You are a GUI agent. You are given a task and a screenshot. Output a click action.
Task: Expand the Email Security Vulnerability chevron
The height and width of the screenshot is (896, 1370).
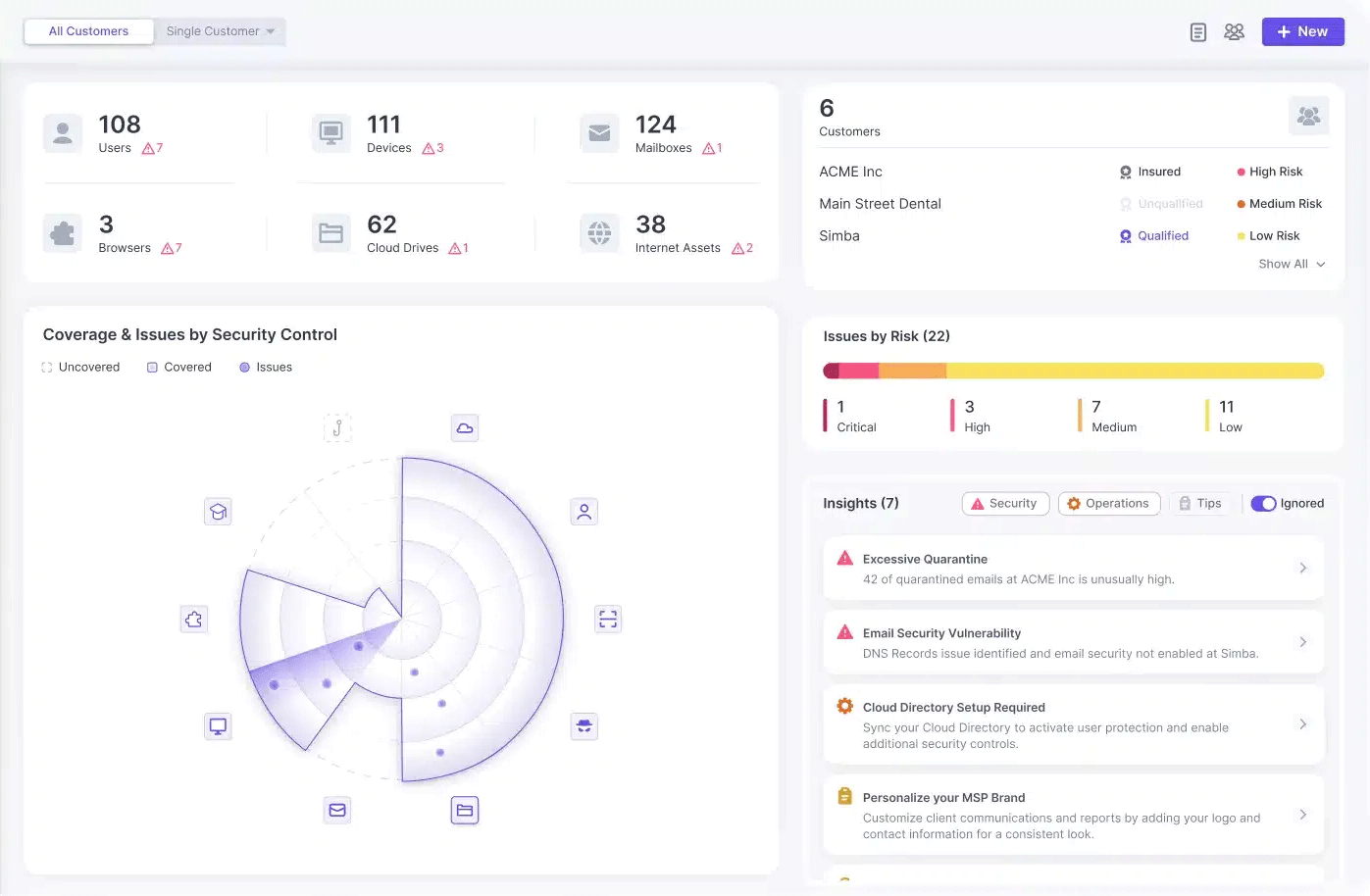point(1302,642)
